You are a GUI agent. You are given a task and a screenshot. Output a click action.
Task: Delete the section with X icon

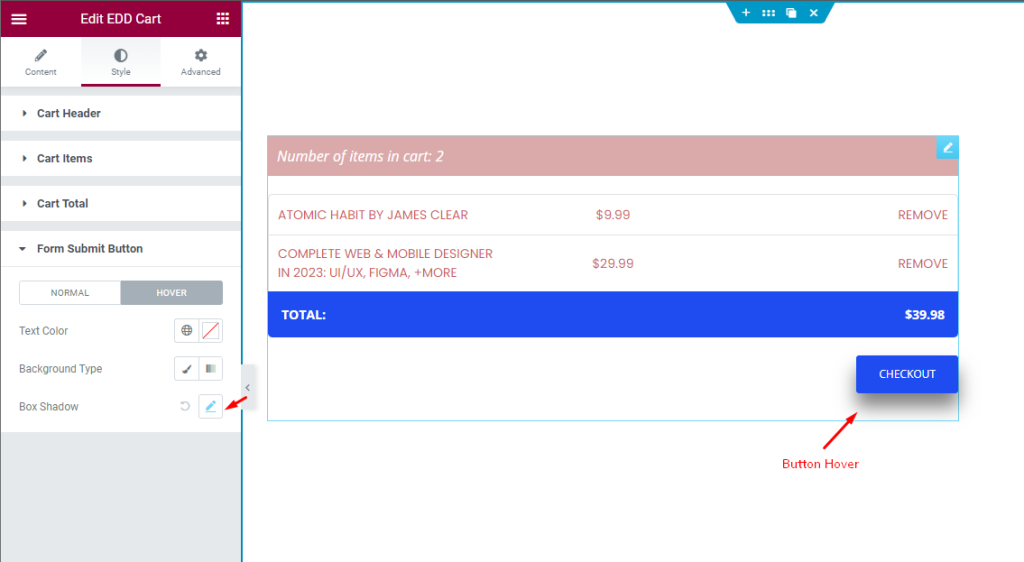(x=814, y=12)
